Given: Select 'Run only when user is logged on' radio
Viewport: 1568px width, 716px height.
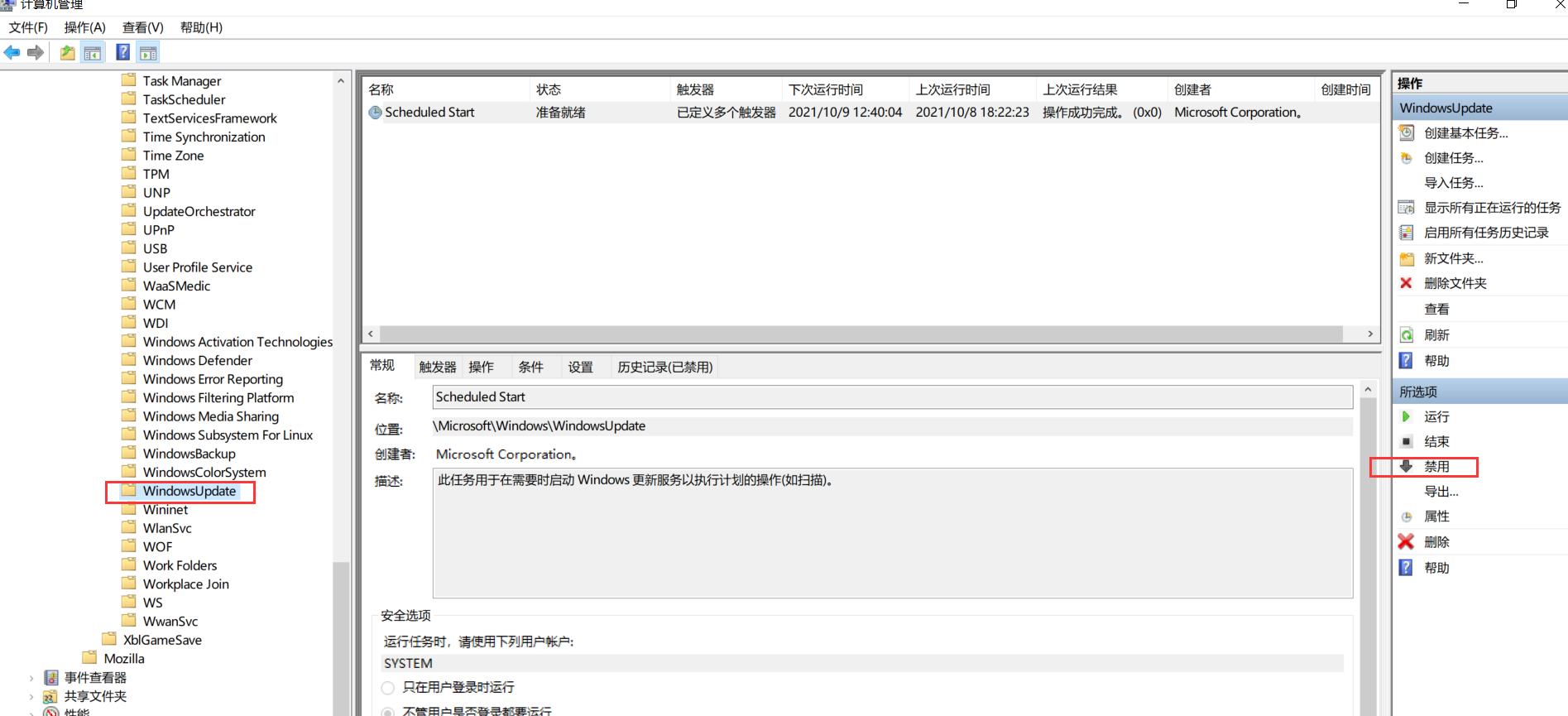Looking at the screenshot, I should [387, 688].
